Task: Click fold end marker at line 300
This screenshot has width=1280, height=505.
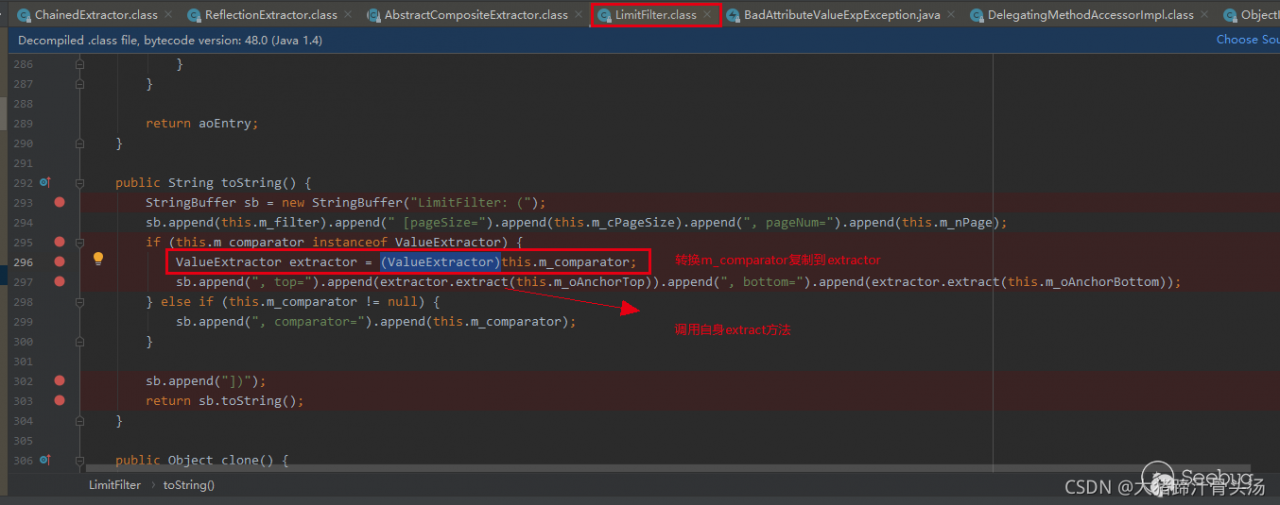Action: [79, 341]
